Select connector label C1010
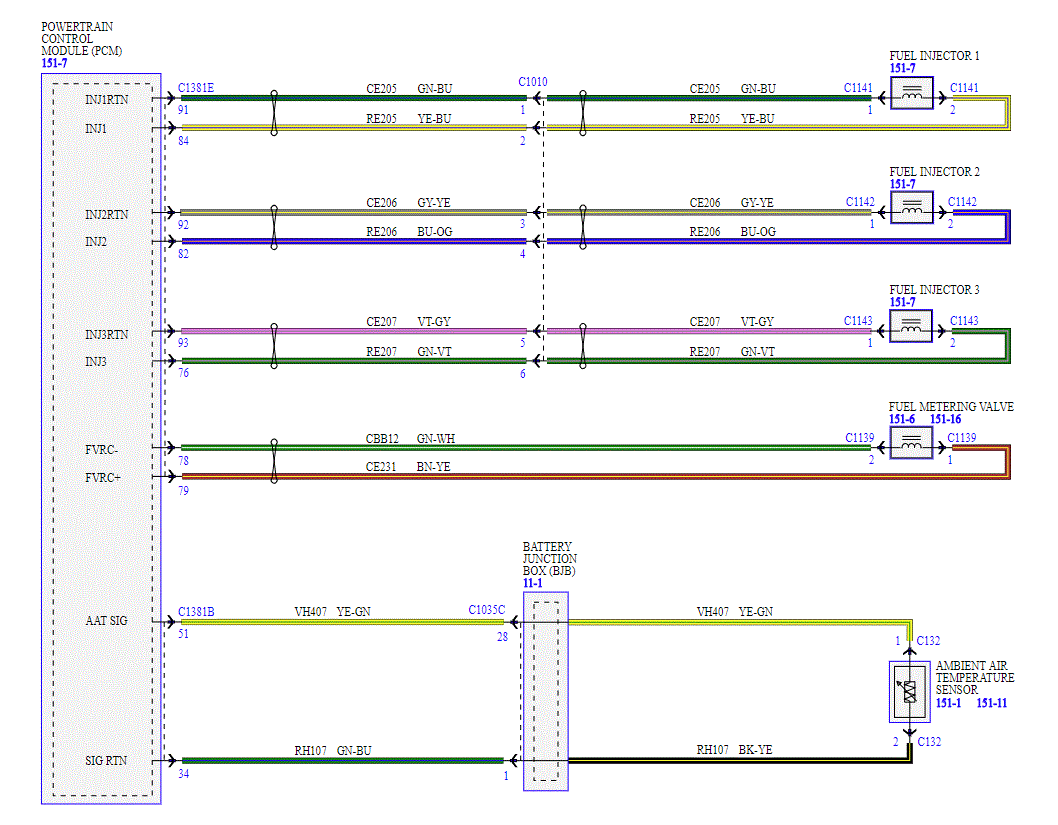This screenshot has height=825, width=1058. (x=532, y=82)
